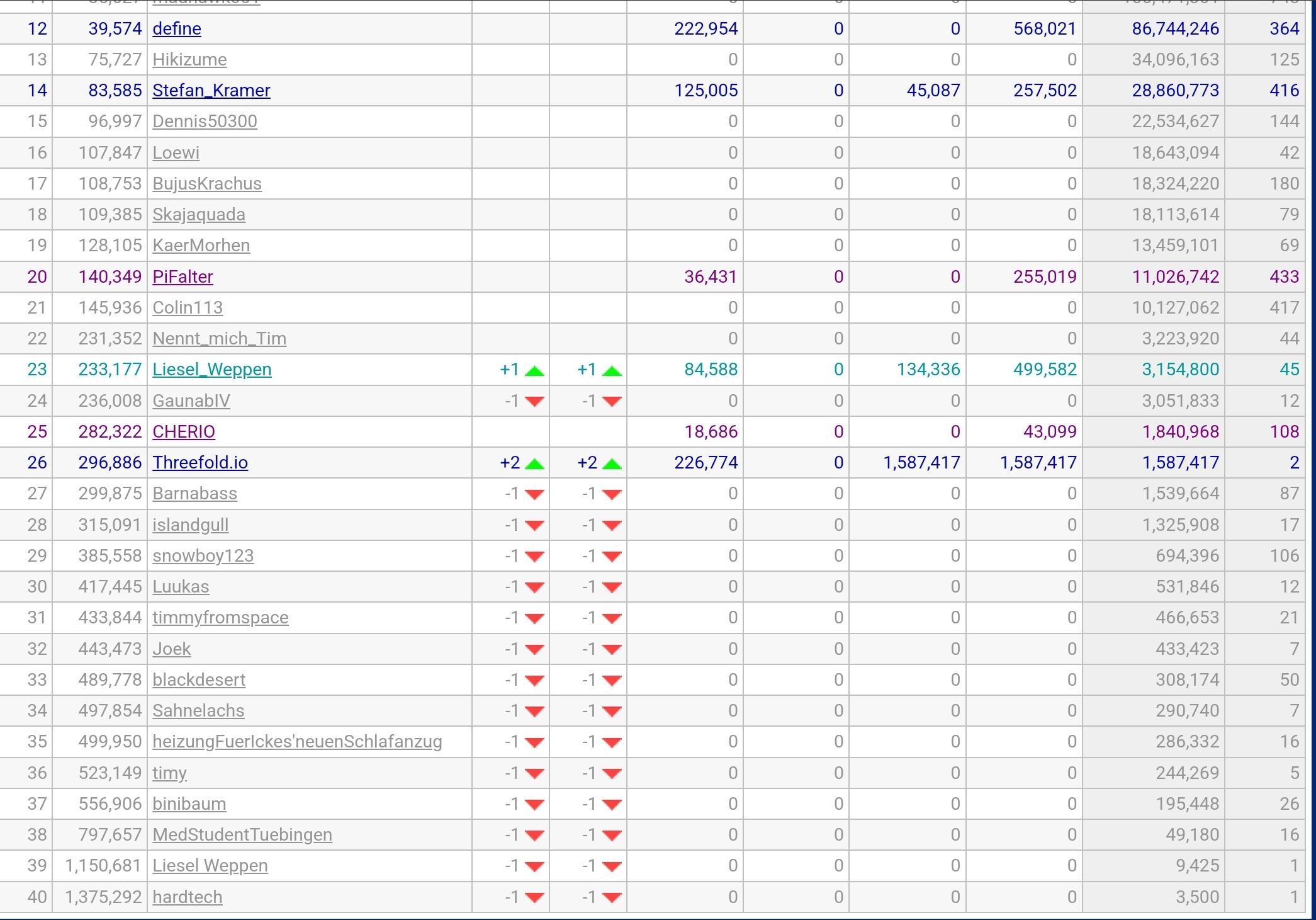
Task: Open the define user link
Action: pyautogui.click(x=177, y=29)
